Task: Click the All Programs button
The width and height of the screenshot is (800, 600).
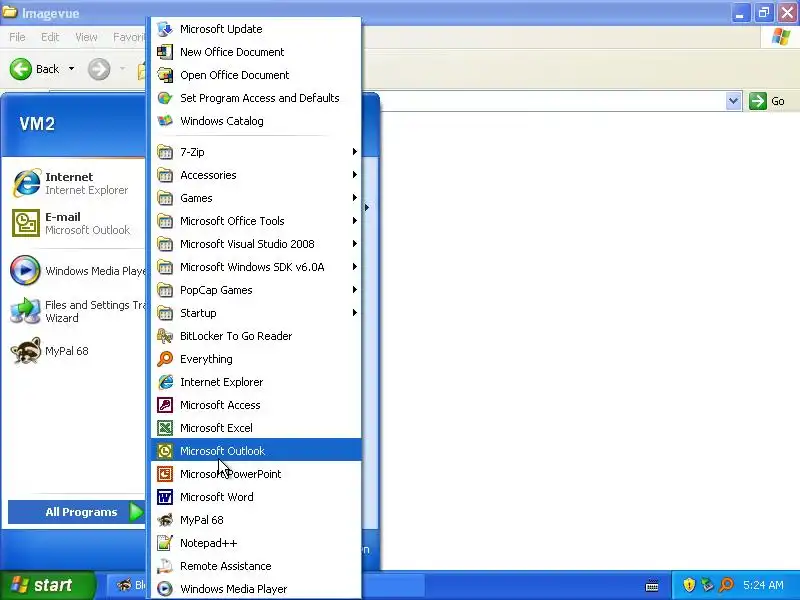Action: click(x=77, y=512)
